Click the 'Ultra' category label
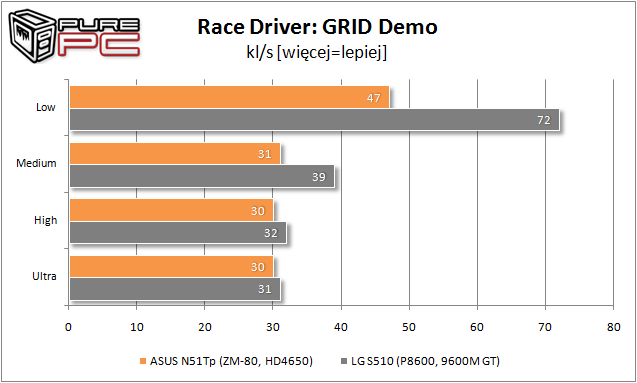This screenshot has width=637, height=383. tap(44, 276)
